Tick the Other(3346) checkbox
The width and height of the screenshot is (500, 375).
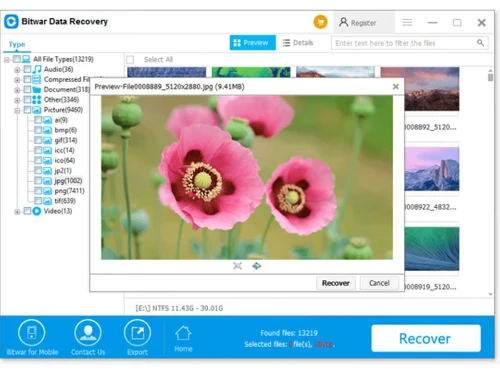[27, 100]
